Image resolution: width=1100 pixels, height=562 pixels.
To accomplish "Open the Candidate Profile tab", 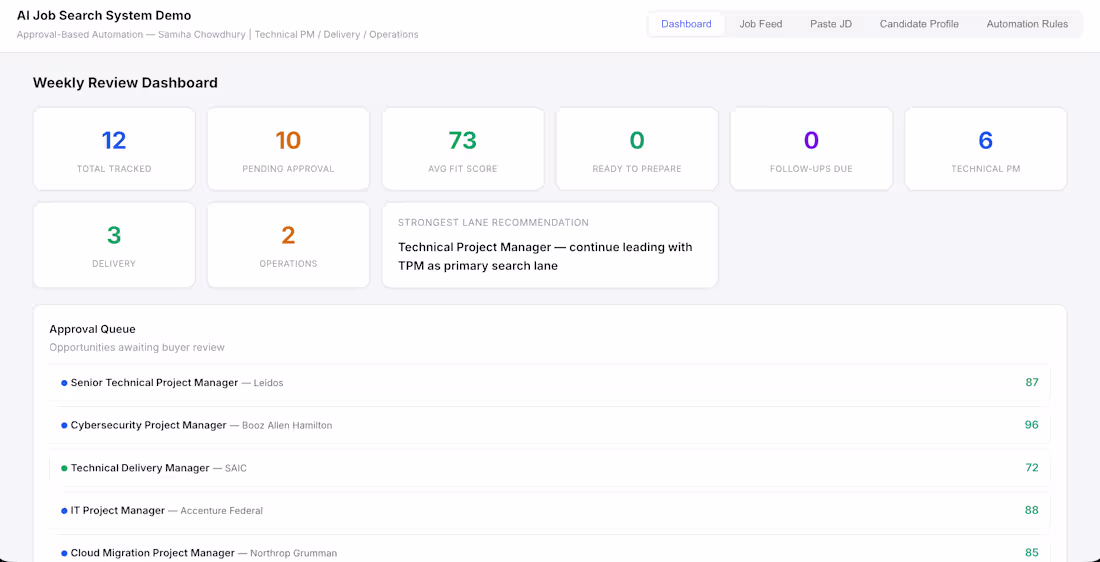I will click(919, 24).
